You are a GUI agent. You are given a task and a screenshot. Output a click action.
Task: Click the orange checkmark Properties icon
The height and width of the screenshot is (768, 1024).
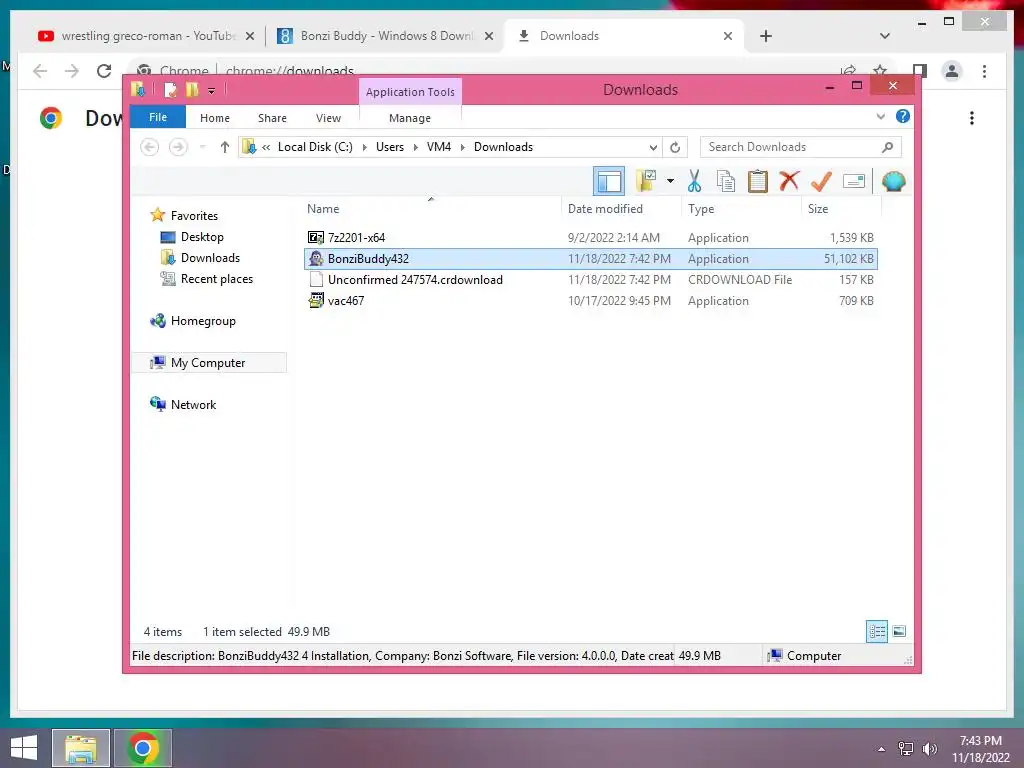[821, 181]
